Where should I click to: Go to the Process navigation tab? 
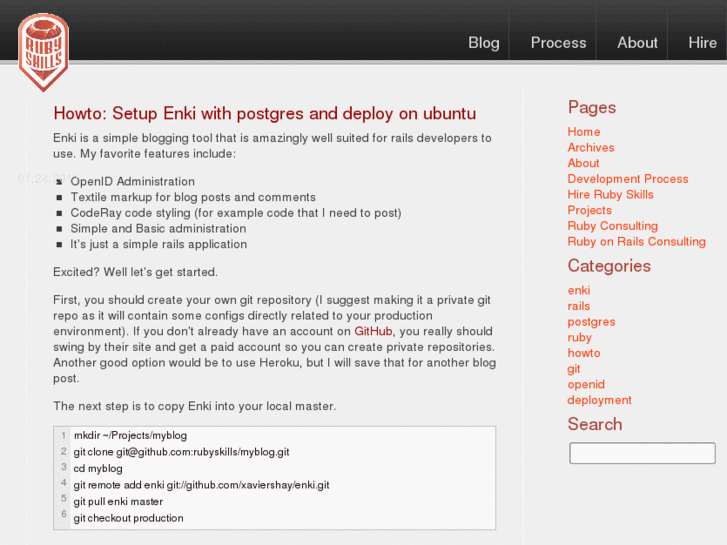point(558,43)
